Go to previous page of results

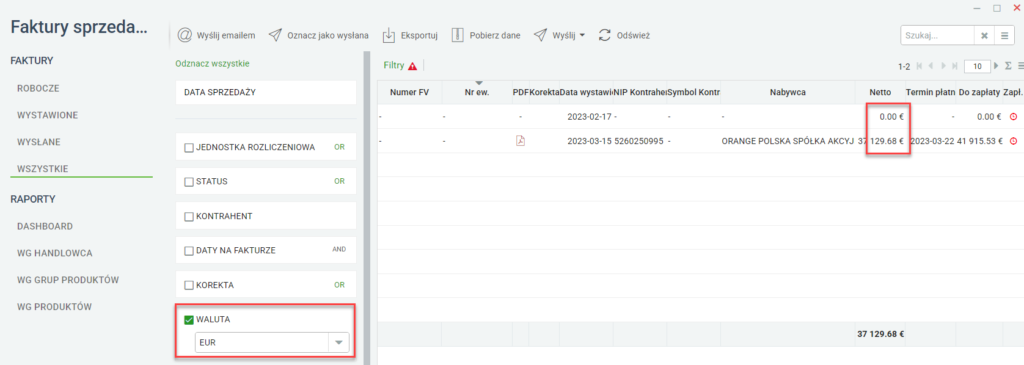931,66
